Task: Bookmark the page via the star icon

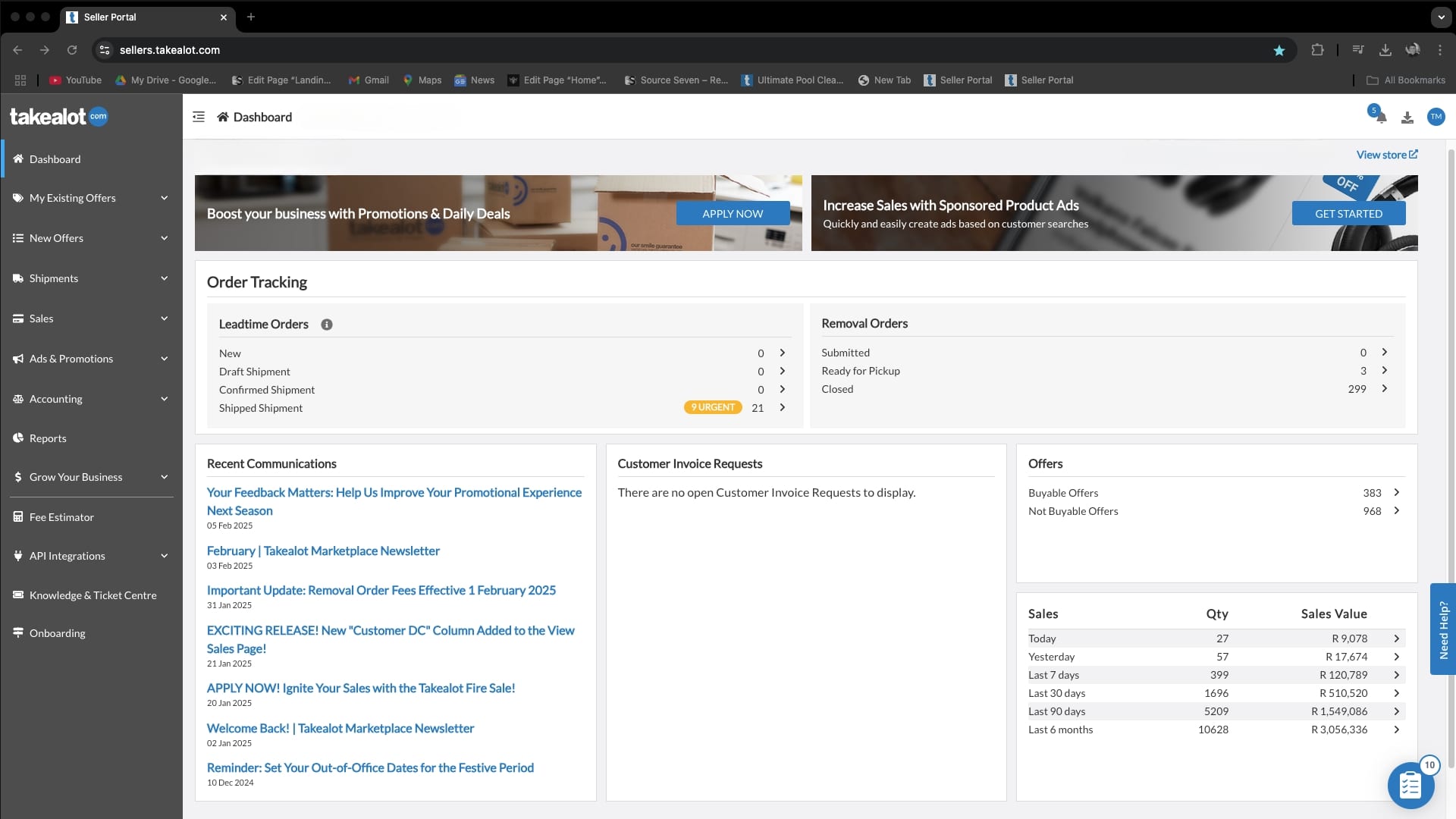Action: click(x=1279, y=50)
